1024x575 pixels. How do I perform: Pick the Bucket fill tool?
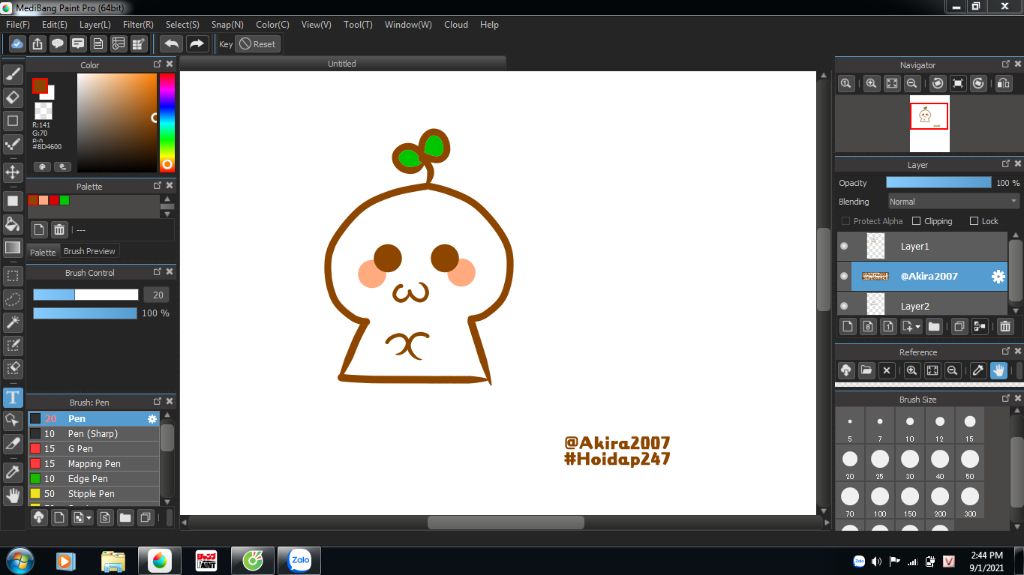click(12, 224)
